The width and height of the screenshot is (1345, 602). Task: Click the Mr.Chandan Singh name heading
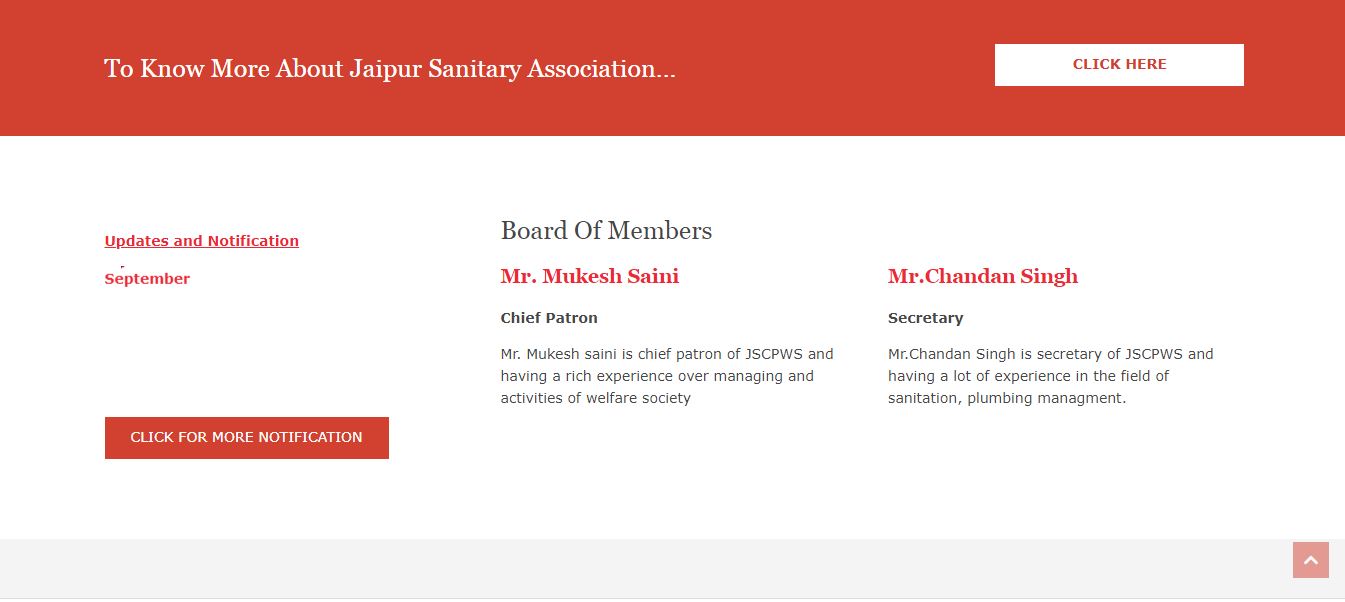(982, 277)
